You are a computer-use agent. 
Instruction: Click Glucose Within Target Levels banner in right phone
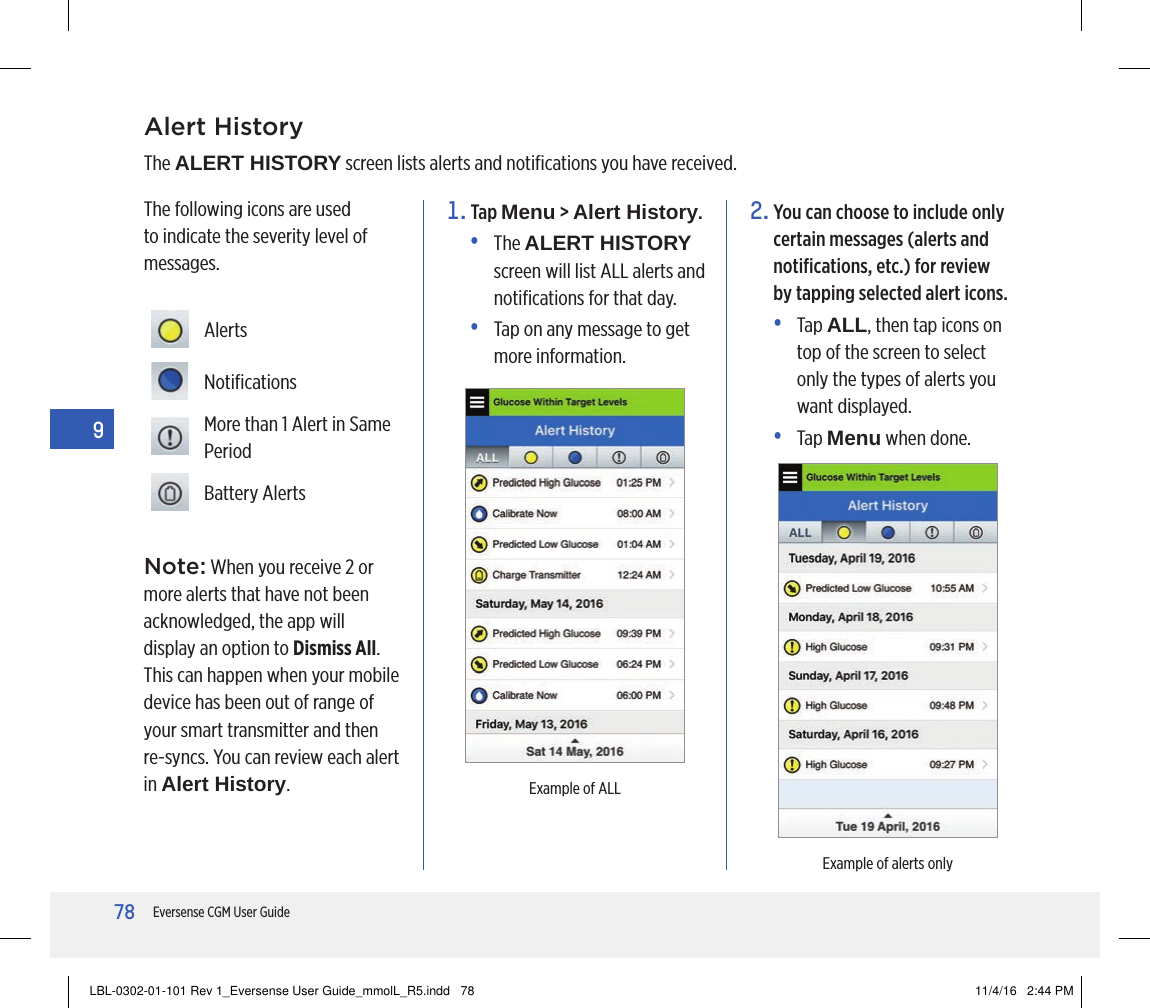click(900, 478)
